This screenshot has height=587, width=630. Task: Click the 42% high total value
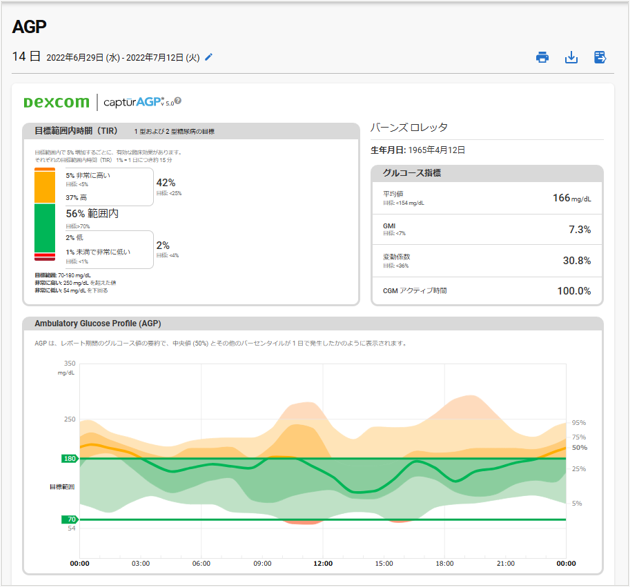166,183
